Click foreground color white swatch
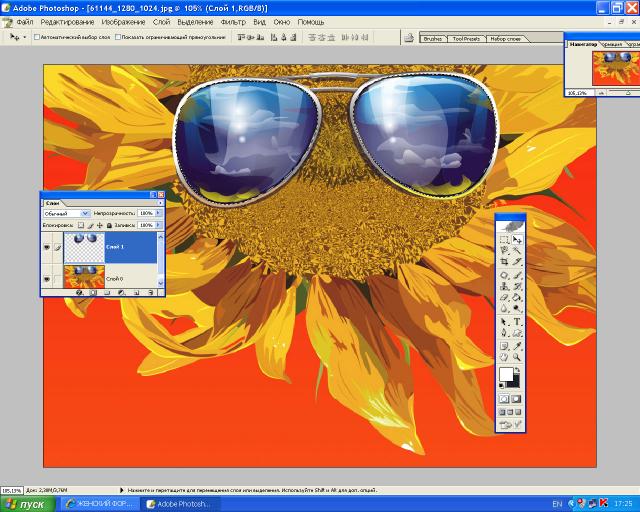 [506, 374]
